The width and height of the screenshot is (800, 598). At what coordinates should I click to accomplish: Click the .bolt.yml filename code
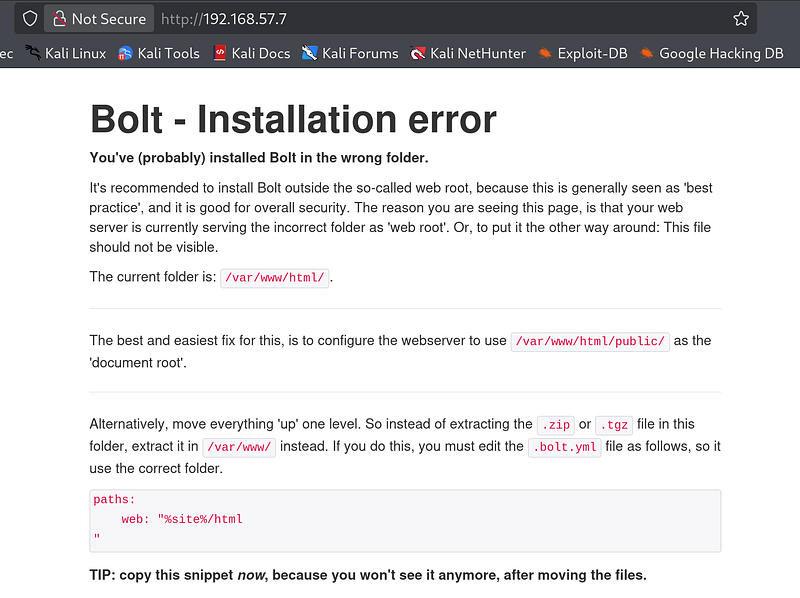565,447
